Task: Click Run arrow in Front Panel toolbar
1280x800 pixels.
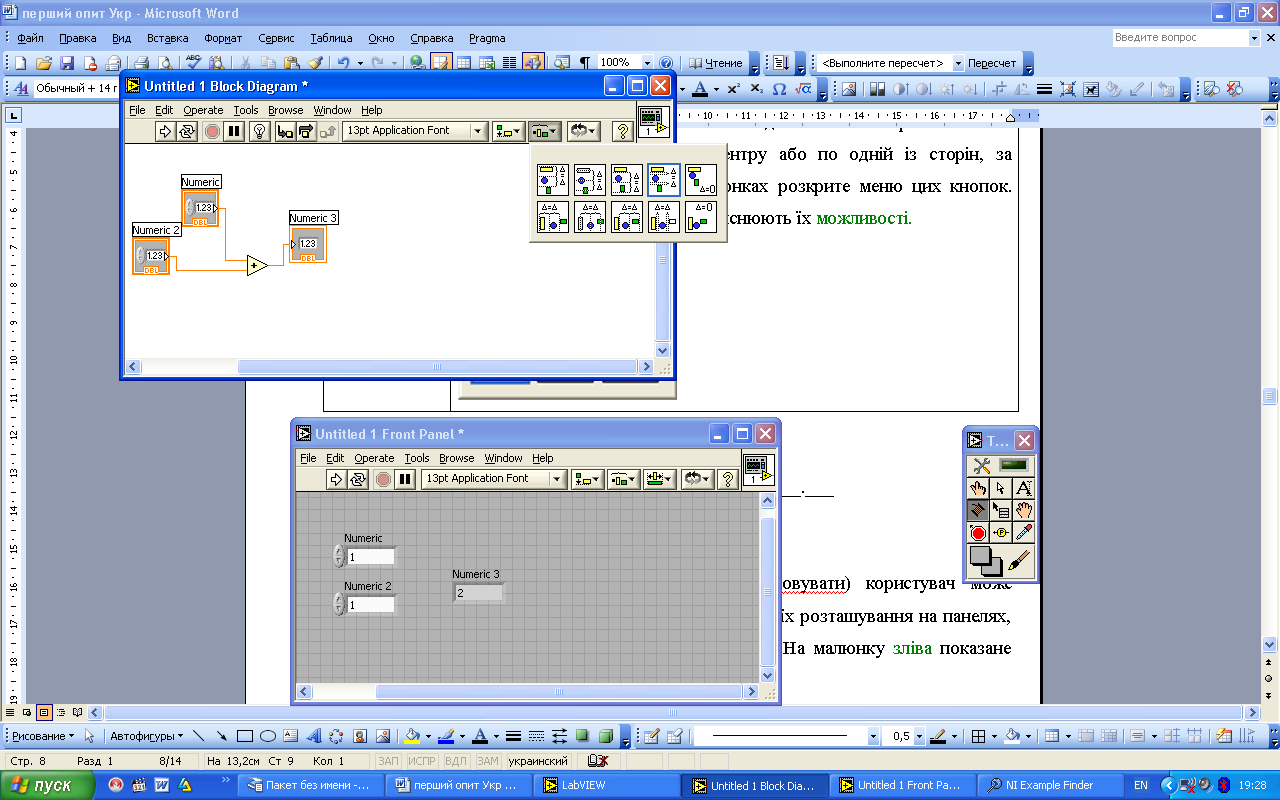Action: pos(337,479)
